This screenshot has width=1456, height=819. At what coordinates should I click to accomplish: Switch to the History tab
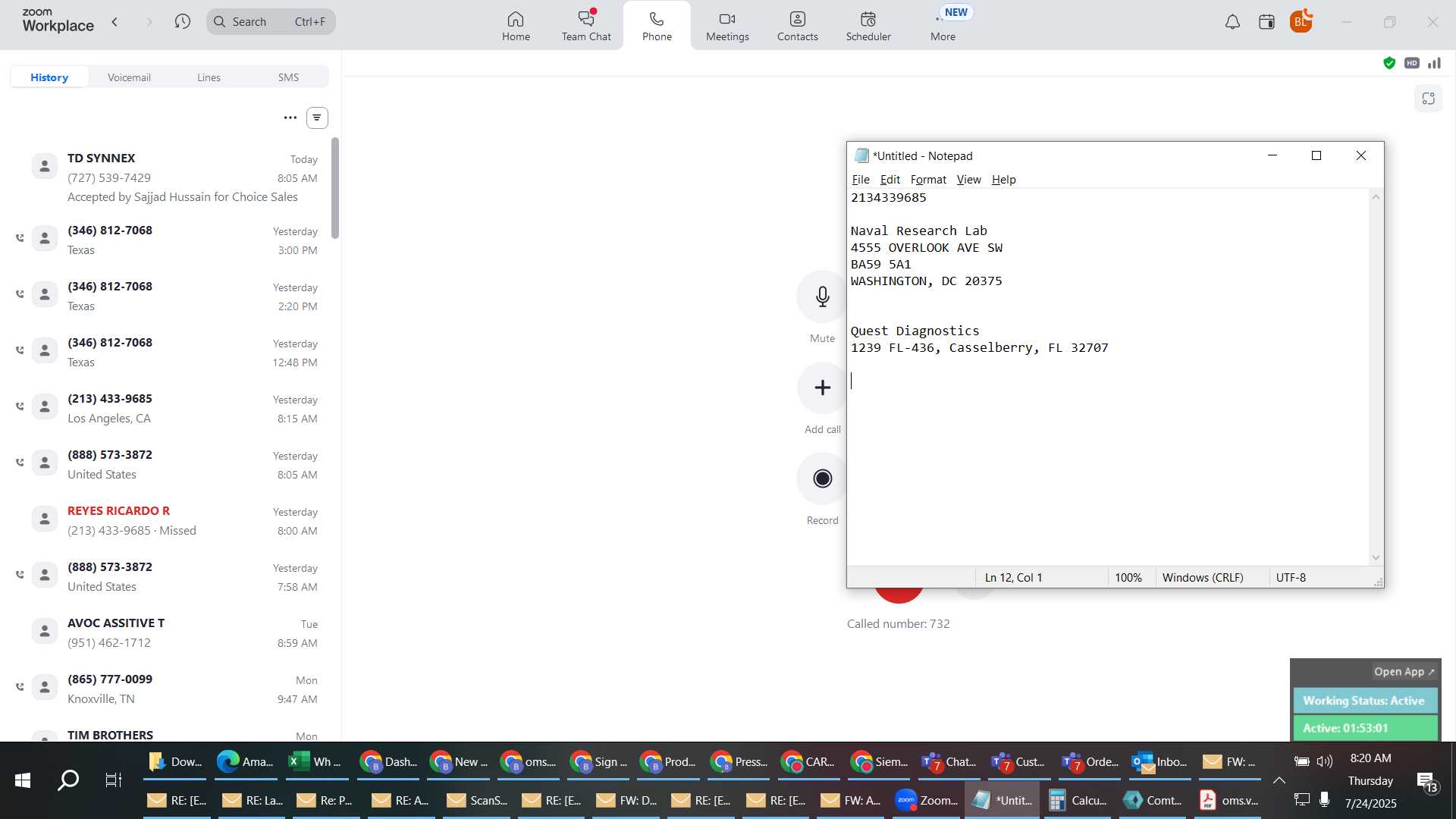point(49,77)
